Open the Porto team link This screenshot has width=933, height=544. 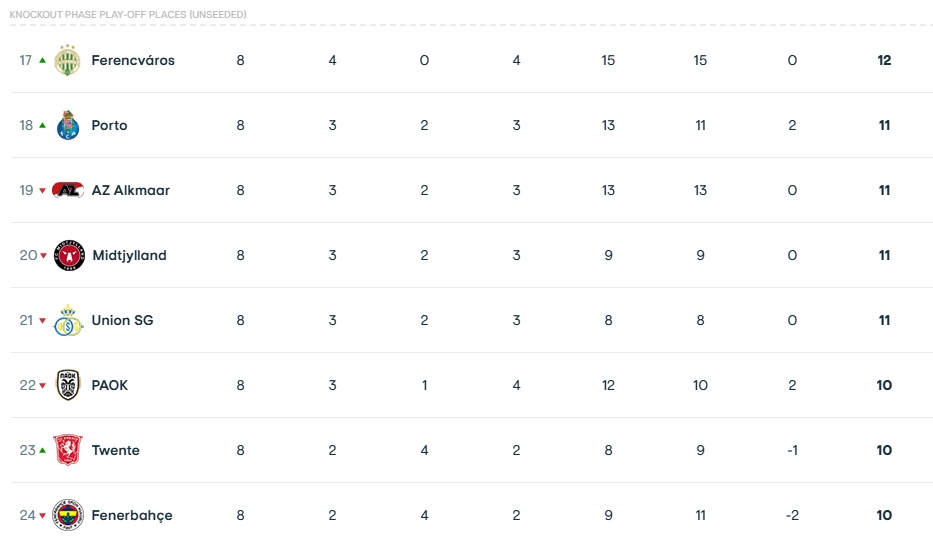[109, 125]
